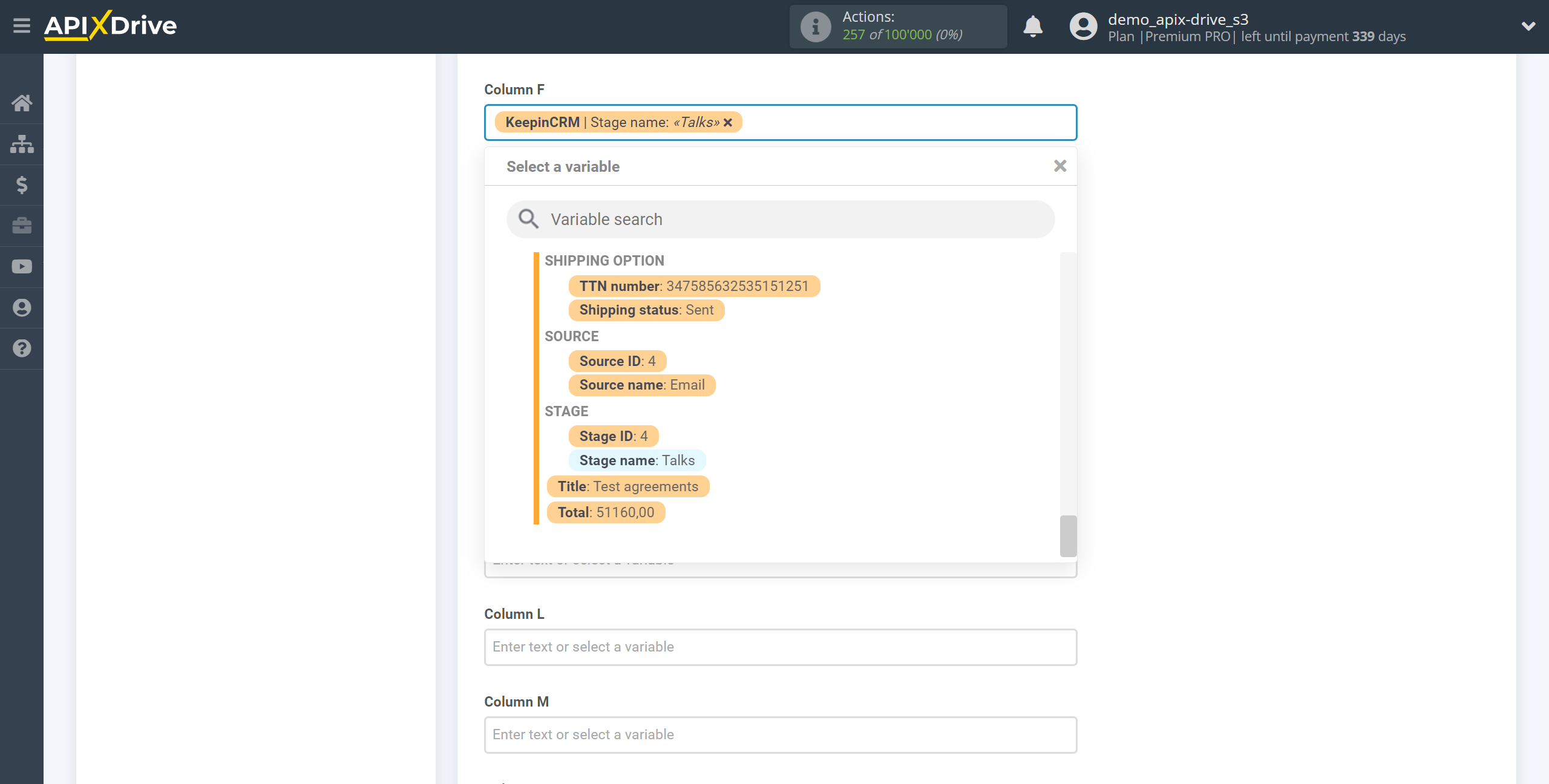This screenshot has width=1549, height=784.
Task: Click the magnifier search icon
Action: [528, 219]
